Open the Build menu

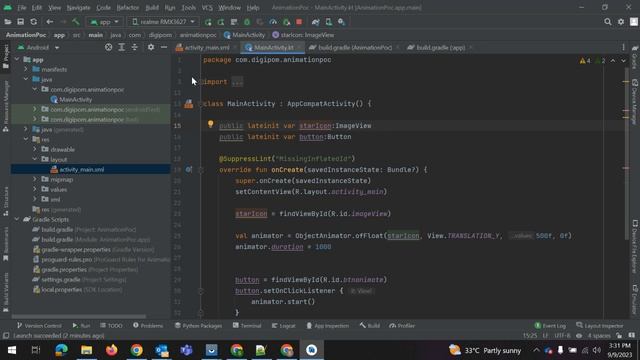click(x=152, y=7)
